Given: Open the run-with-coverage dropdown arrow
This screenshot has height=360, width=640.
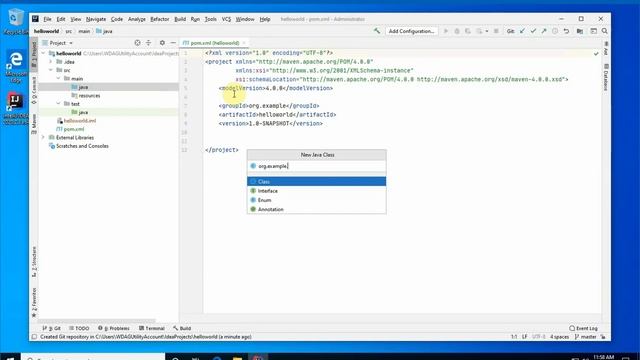Looking at the screenshot, I should pyautogui.click(x=487, y=31).
